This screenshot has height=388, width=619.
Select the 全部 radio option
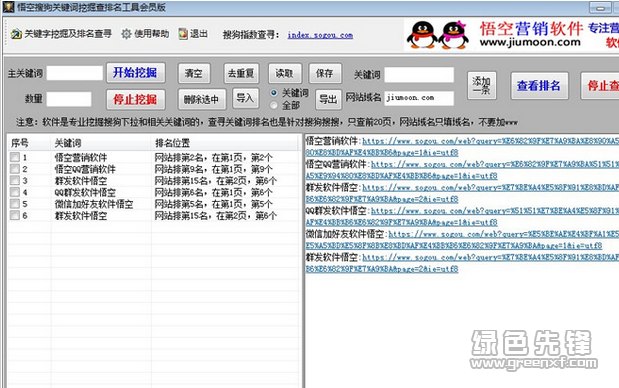pos(274,105)
